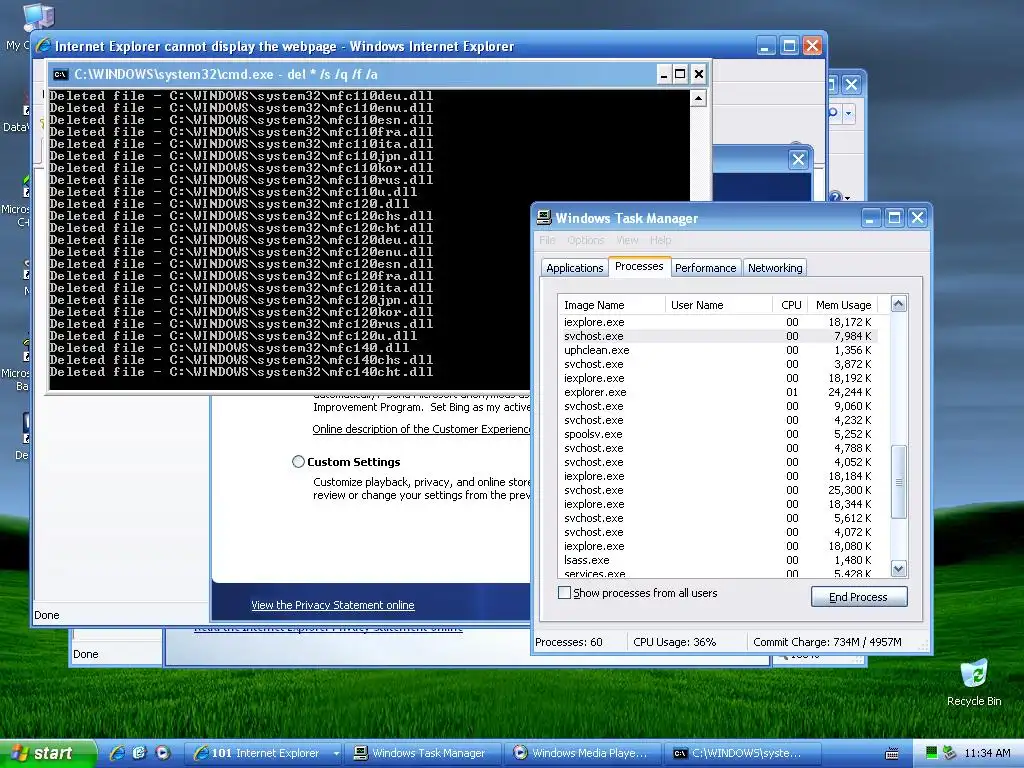Image resolution: width=1024 pixels, height=768 pixels.
Task: Expand the 101 Internet Explorer taskbar group arrow
Action: click(336, 754)
